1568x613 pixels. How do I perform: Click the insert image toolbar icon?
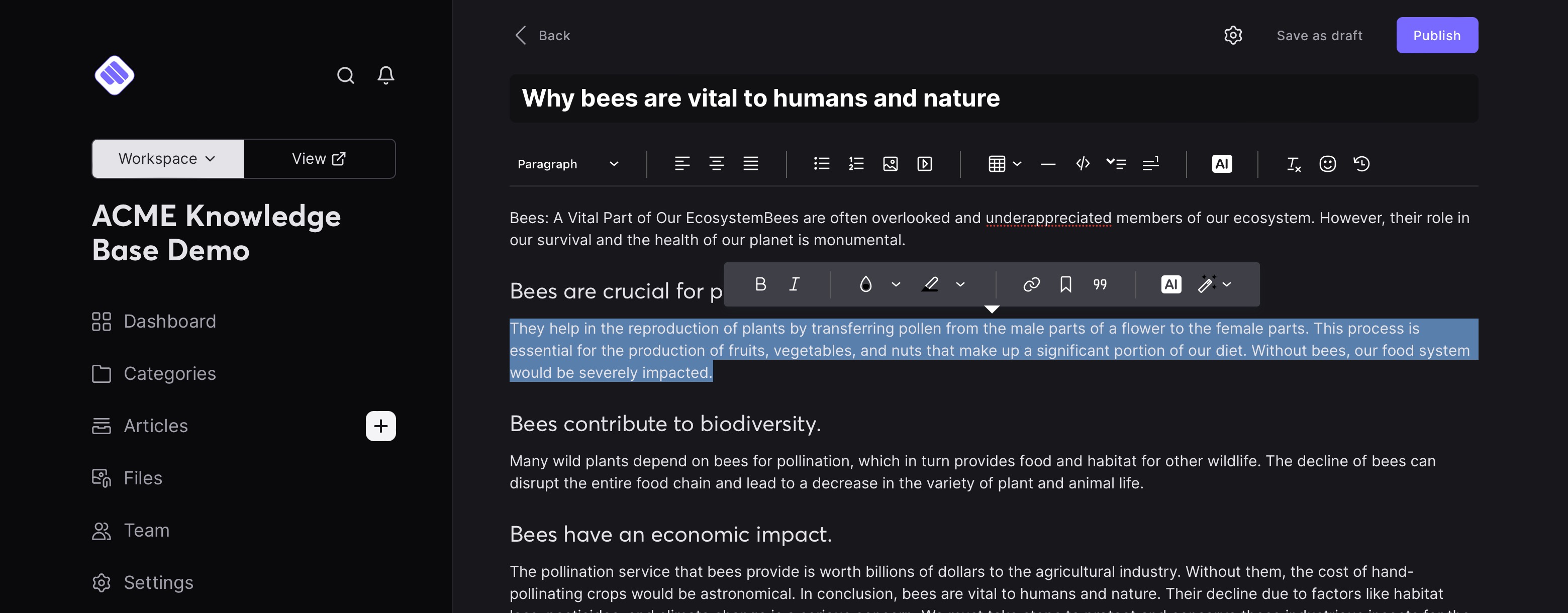tap(890, 164)
